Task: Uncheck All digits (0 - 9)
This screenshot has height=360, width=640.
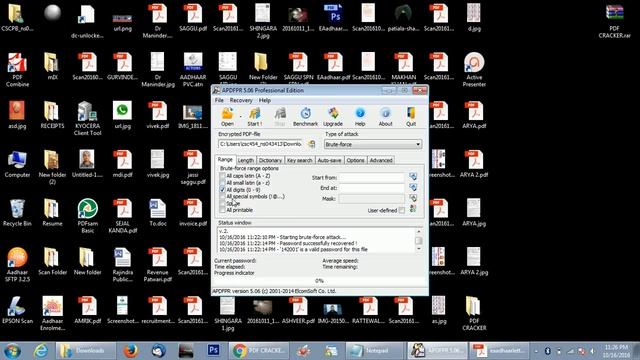Action: pyautogui.click(x=222, y=190)
